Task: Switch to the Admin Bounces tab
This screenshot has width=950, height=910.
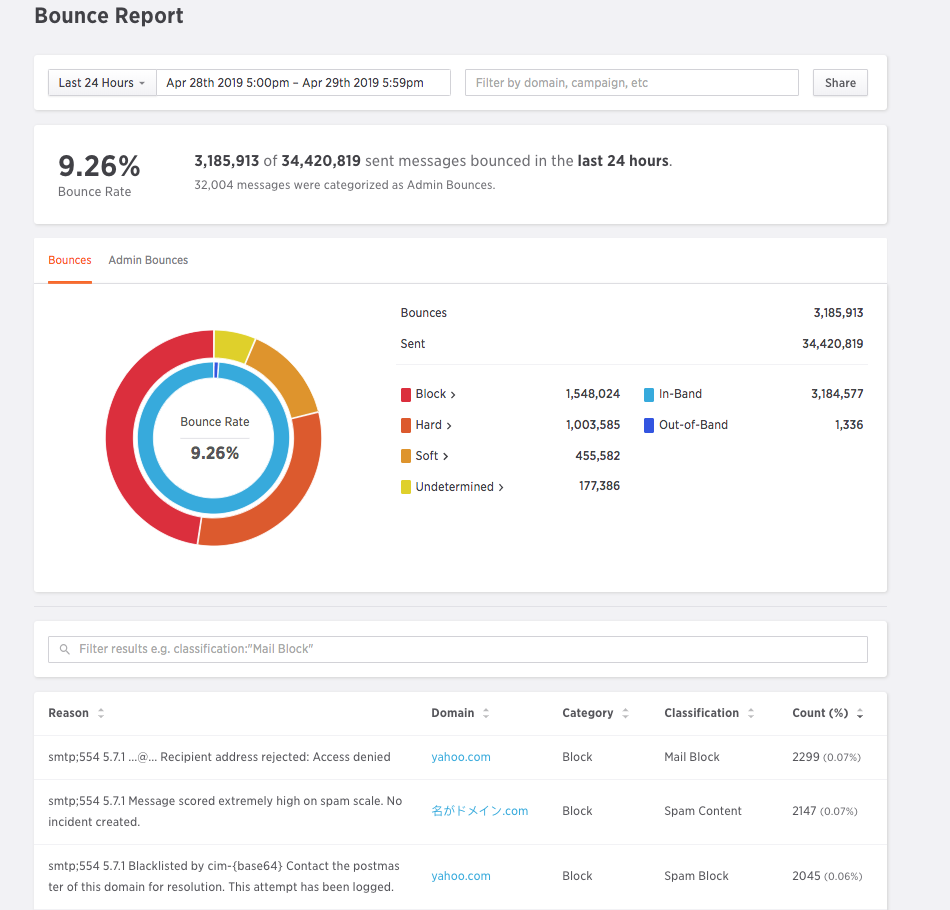Action: [x=148, y=260]
